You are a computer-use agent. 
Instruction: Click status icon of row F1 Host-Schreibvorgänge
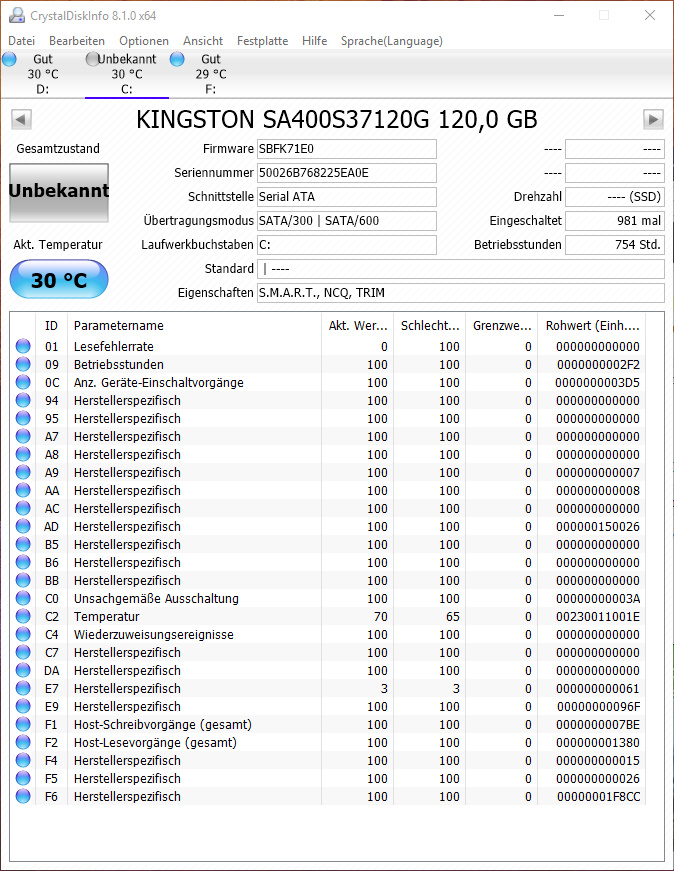pyautogui.click(x=23, y=724)
